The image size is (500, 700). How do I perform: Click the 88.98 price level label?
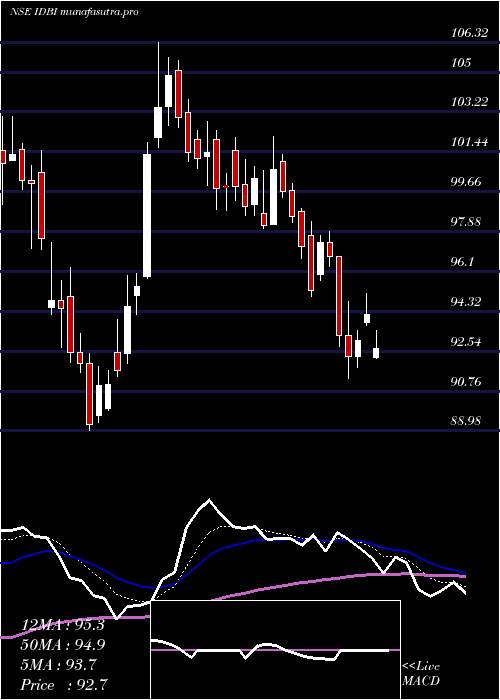point(466,421)
